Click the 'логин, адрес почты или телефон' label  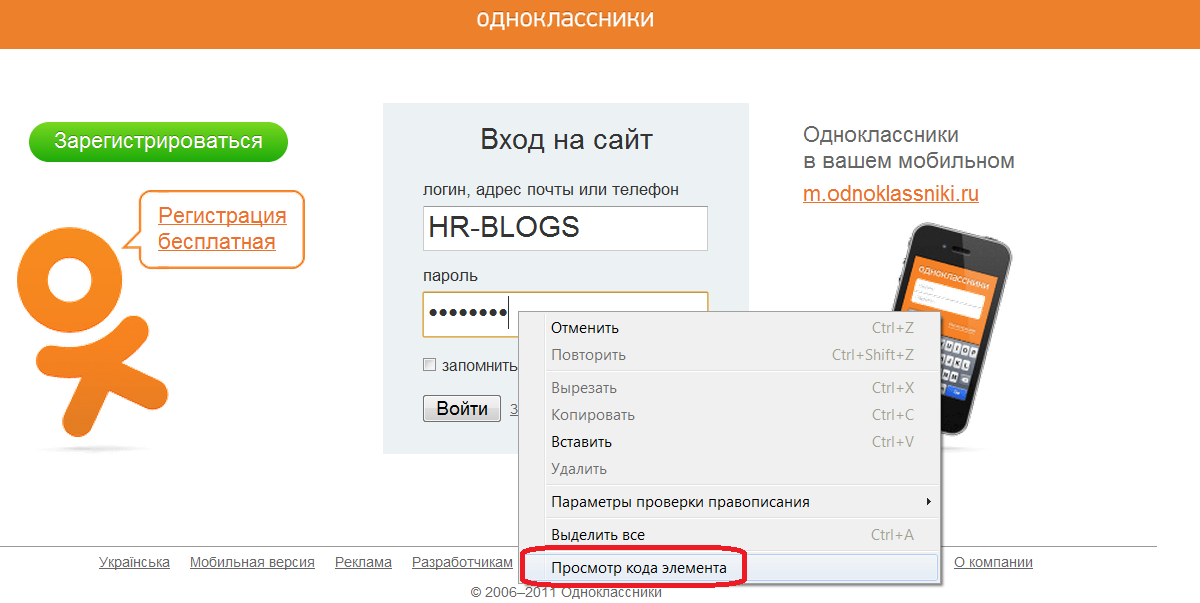click(551, 189)
